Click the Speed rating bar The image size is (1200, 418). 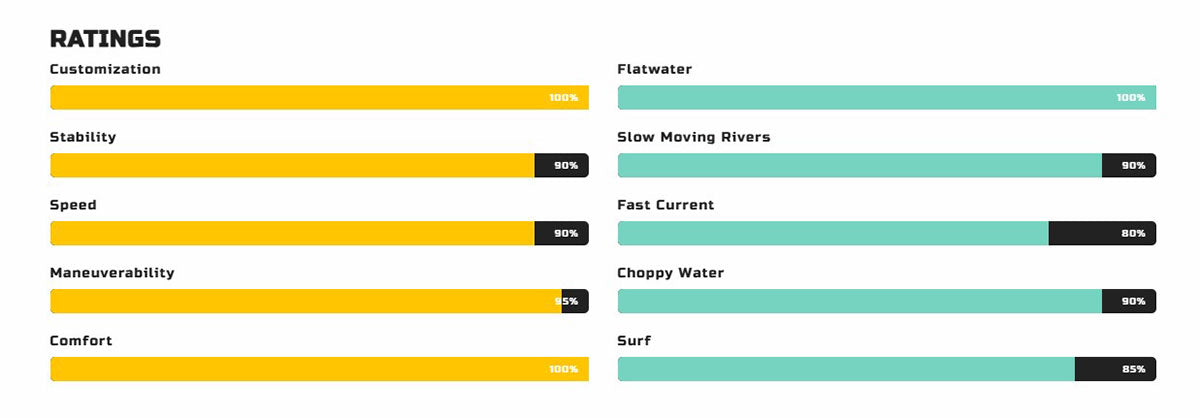(319, 233)
